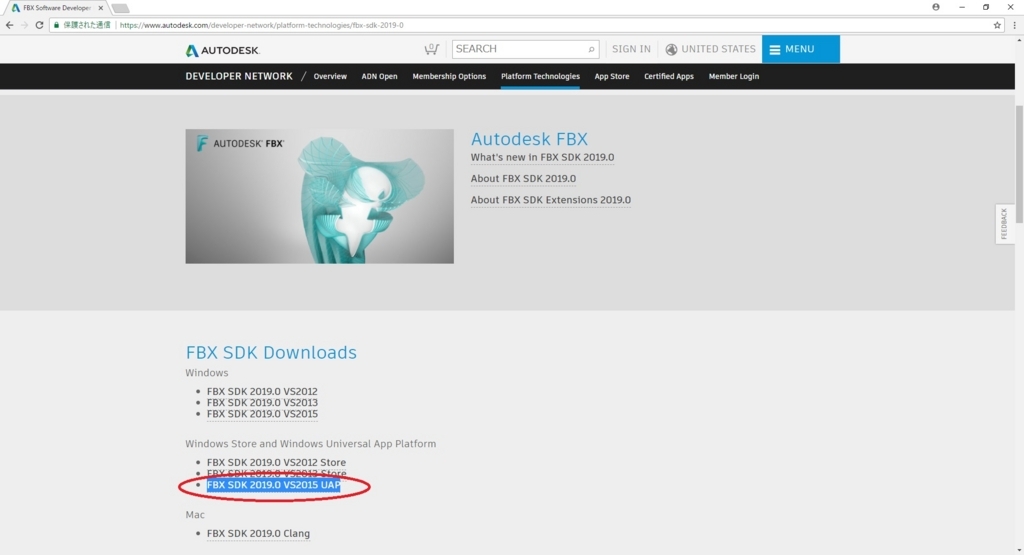Open About FBX SDK Extensions 2019.0
The width and height of the screenshot is (1024, 555).
tap(551, 200)
